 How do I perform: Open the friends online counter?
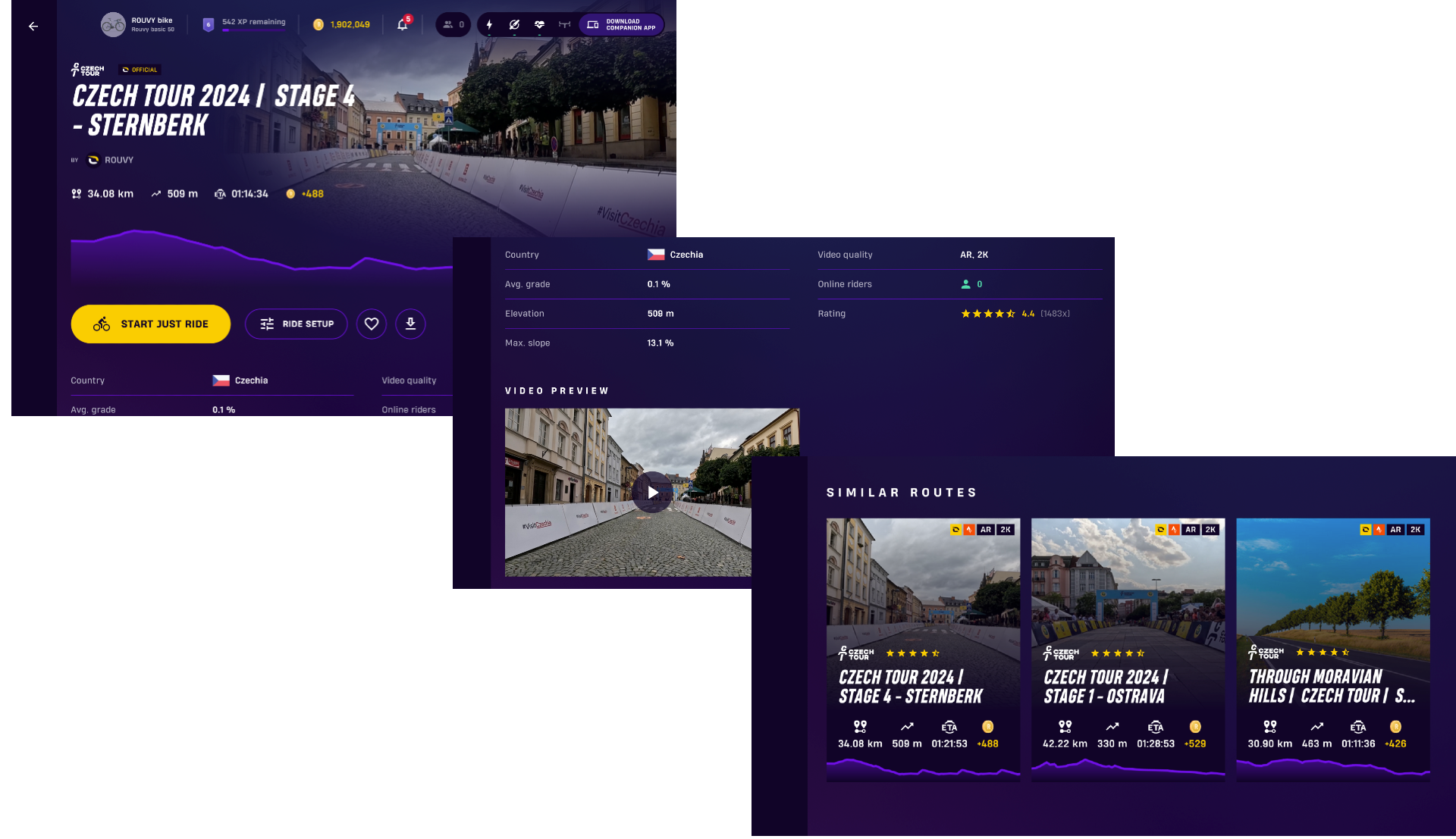click(453, 24)
